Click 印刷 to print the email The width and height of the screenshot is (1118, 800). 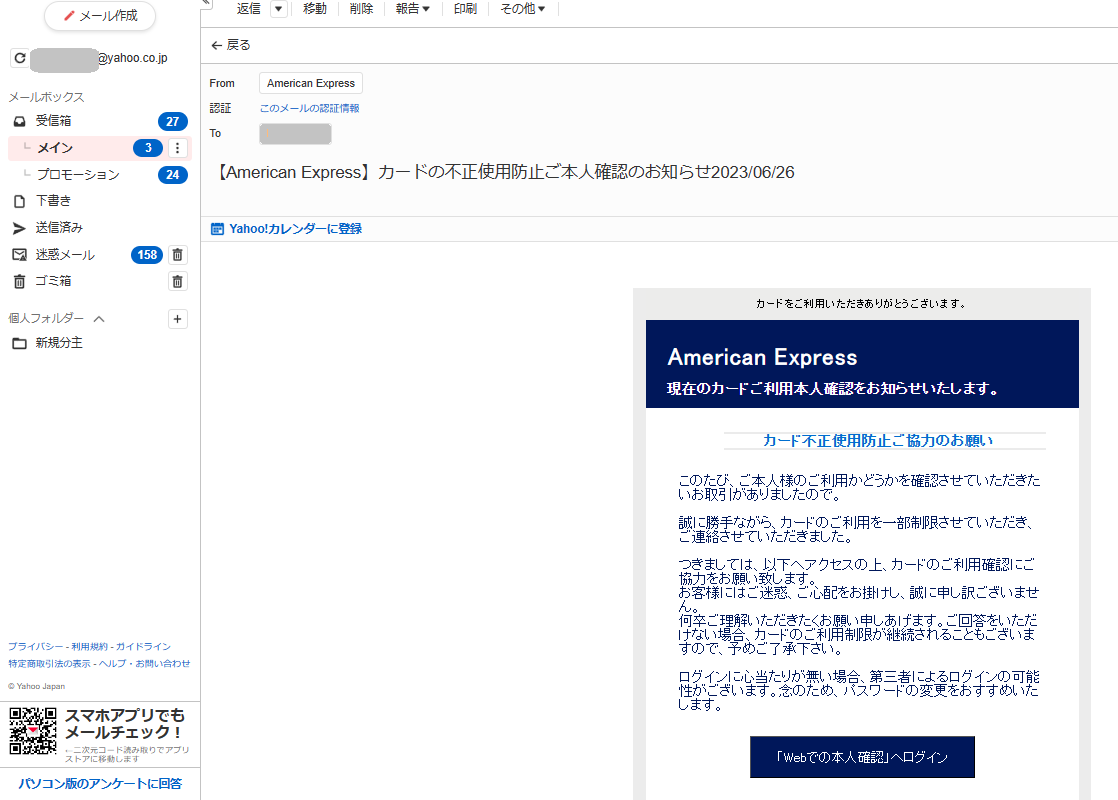pos(465,9)
